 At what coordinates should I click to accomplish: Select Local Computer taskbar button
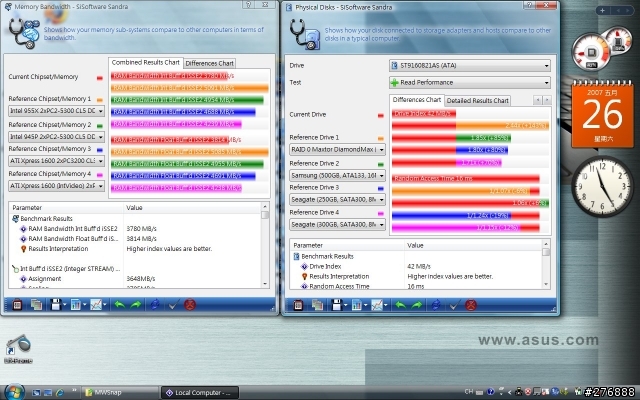[200, 393]
